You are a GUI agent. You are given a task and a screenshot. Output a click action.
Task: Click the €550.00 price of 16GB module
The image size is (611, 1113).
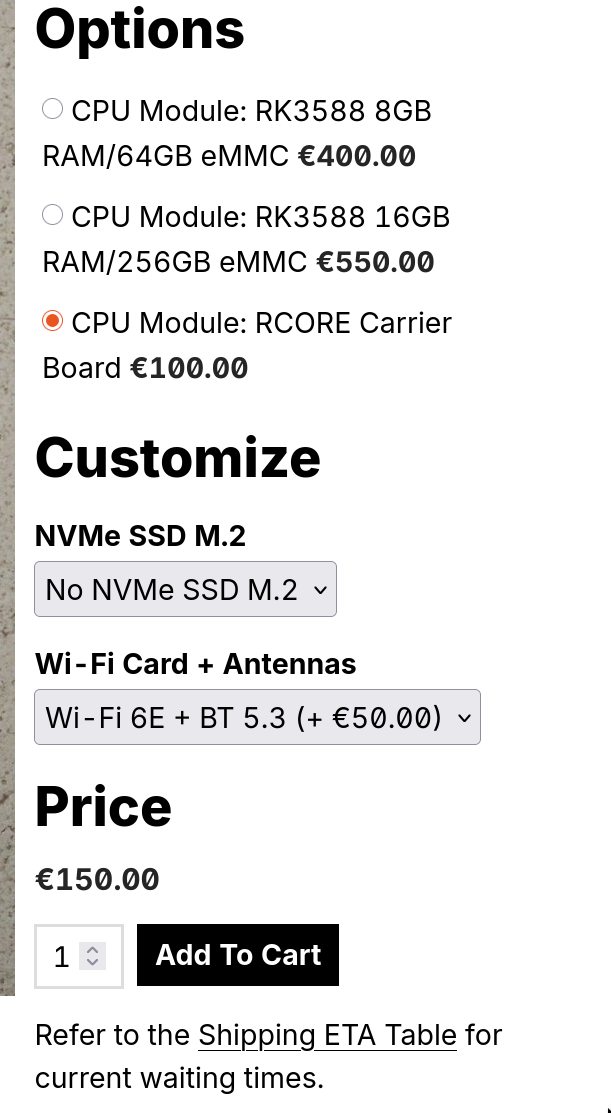[x=375, y=262]
